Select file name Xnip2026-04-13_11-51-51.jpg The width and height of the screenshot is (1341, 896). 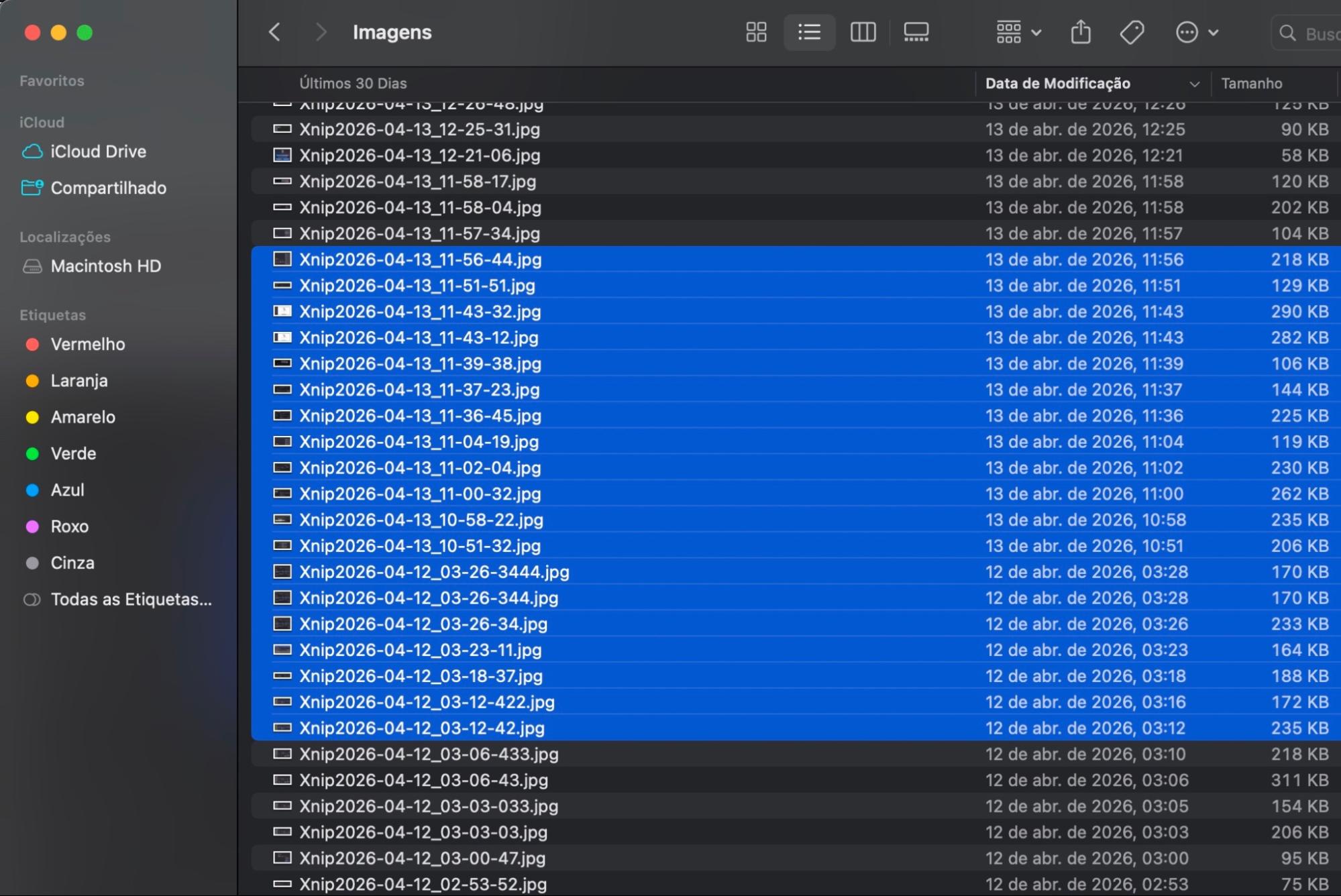417,285
